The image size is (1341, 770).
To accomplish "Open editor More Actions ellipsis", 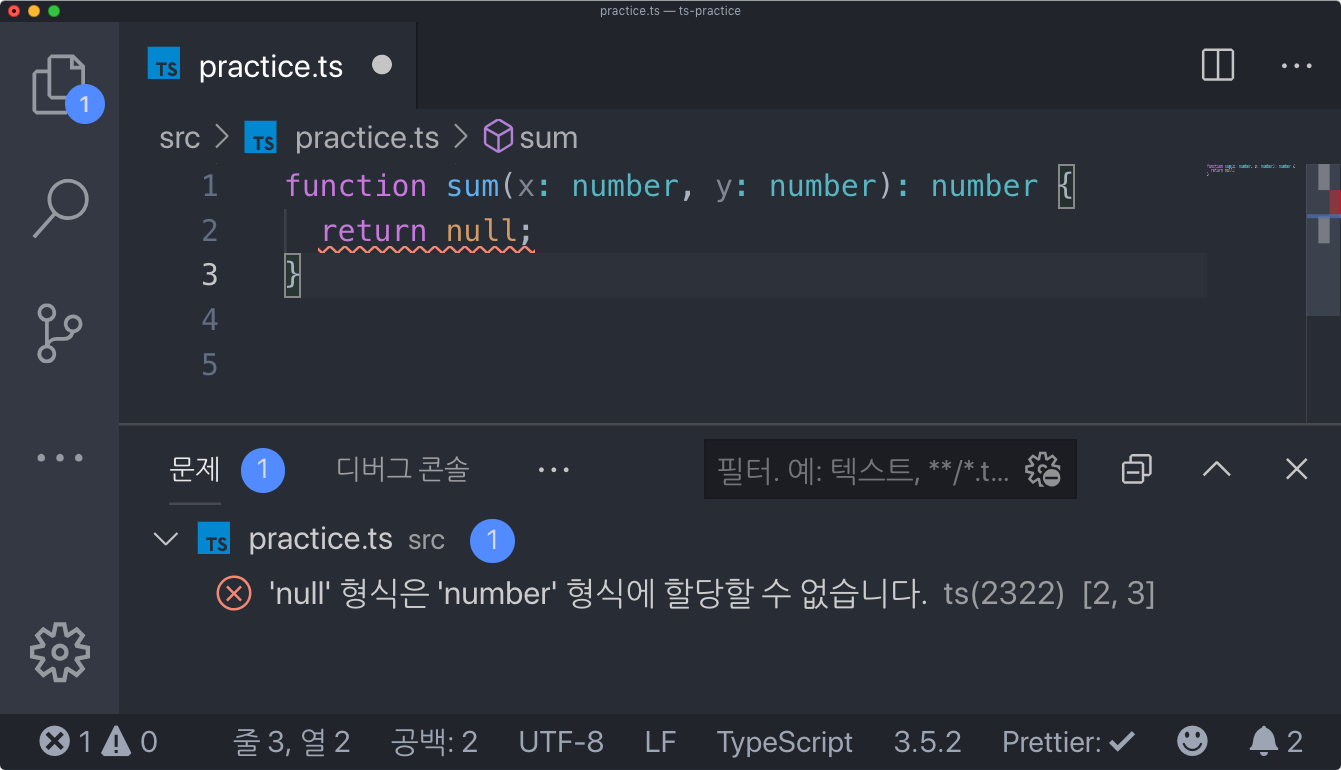I will 1296,66.
